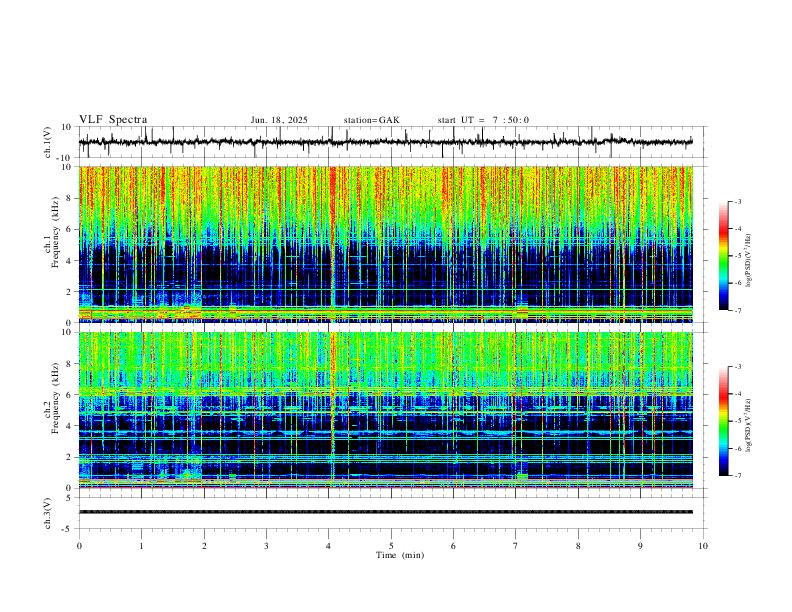Click the 'start UT = 7 :50: 0' text
This screenshot has width=792, height=612.
tap(483, 120)
